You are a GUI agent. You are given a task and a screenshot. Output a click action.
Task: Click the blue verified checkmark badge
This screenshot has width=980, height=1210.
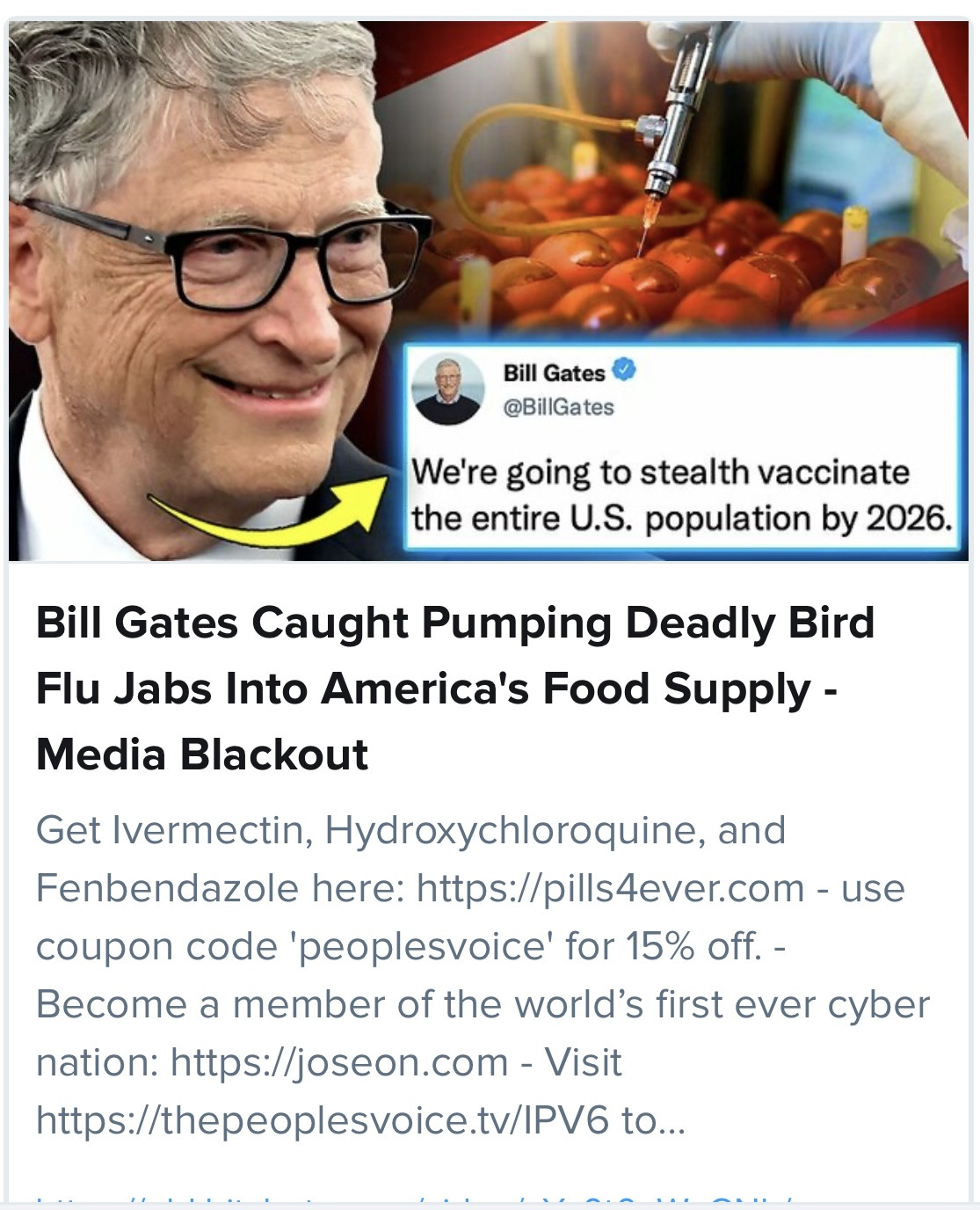click(x=623, y=371)
